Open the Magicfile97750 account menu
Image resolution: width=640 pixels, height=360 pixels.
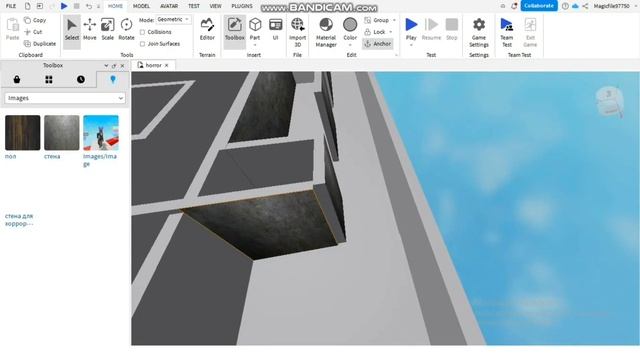tap(614, 6)
